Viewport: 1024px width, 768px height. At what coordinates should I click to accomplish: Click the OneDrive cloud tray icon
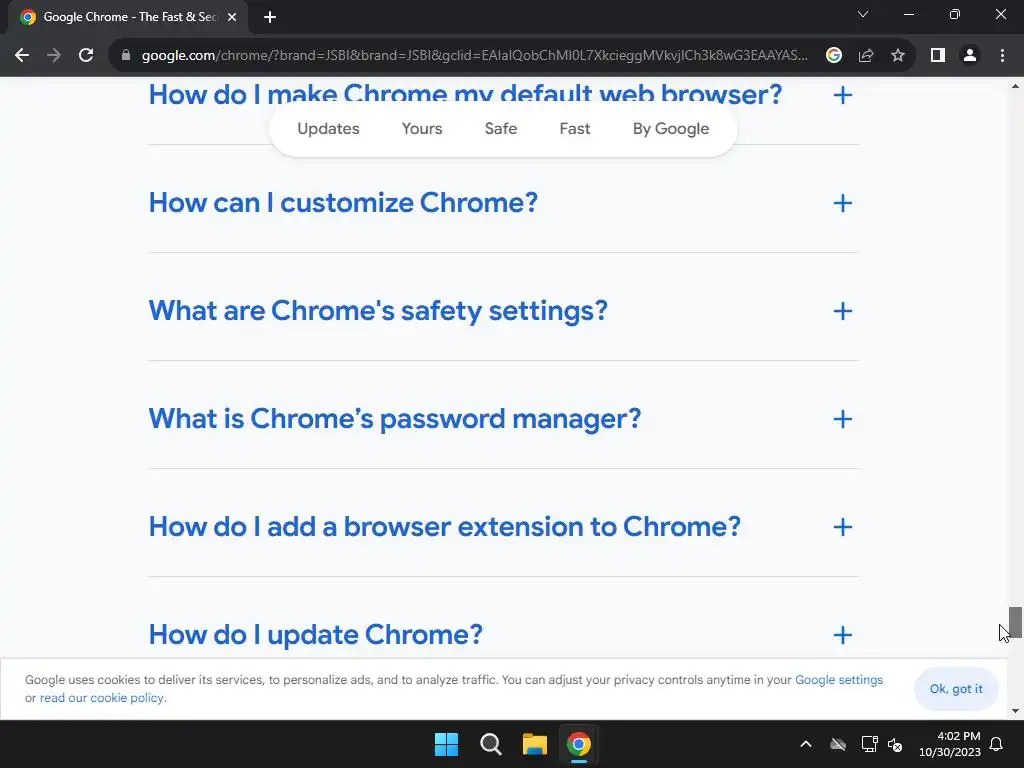838,744
